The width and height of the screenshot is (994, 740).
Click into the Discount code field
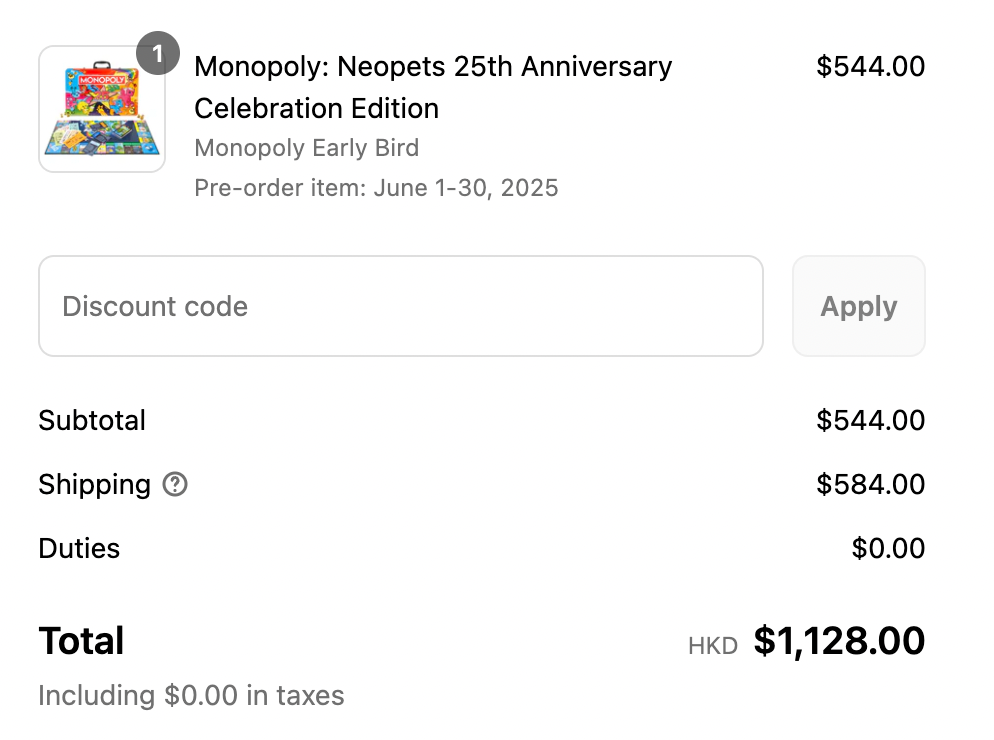(400, 306)
